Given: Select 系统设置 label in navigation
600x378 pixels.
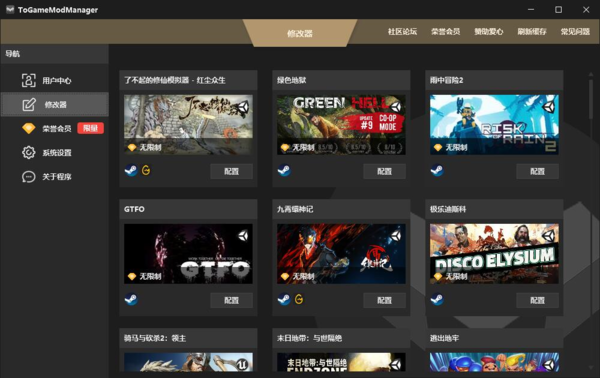Looking at the screenshot, I should point(57,153).
